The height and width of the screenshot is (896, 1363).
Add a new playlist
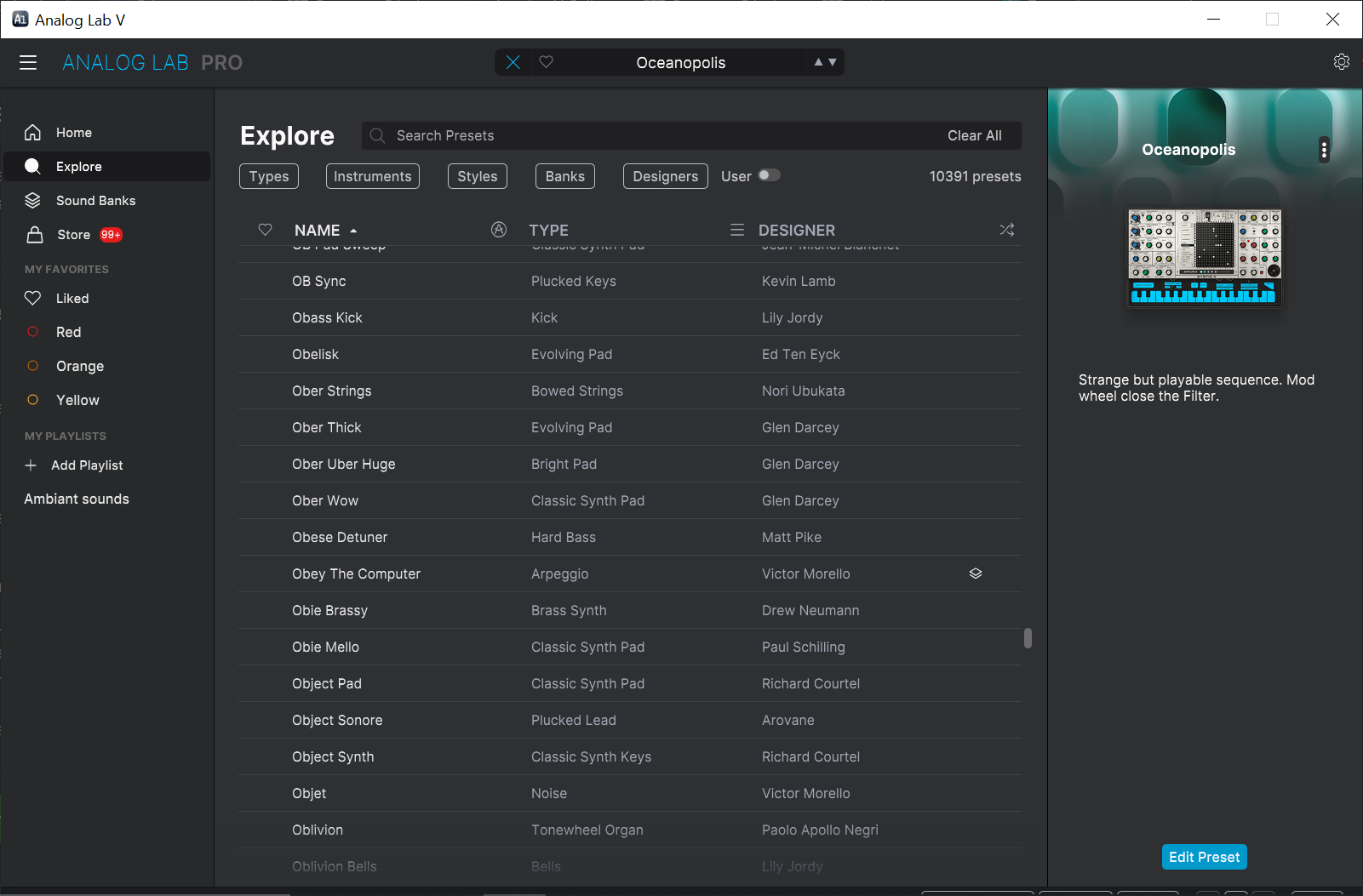tap(74, 465)
